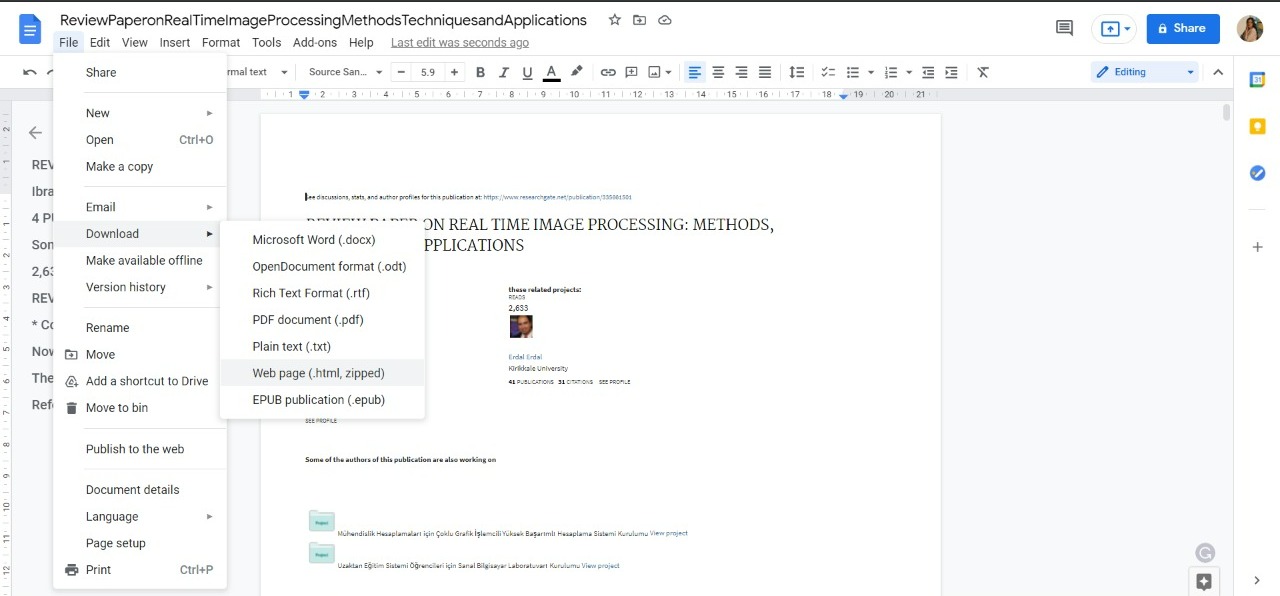This screenshot has height=596, width=1280.
Task: Download as Web page (.html, zipped)
Action: 322,373
